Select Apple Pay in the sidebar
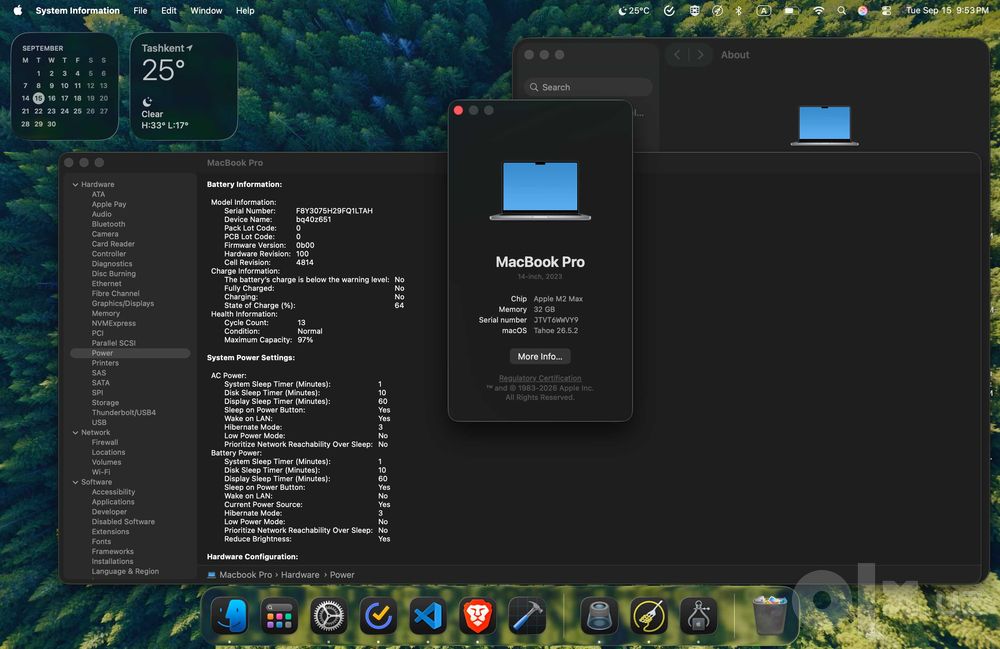1000x649 pixels. point(108,204)
